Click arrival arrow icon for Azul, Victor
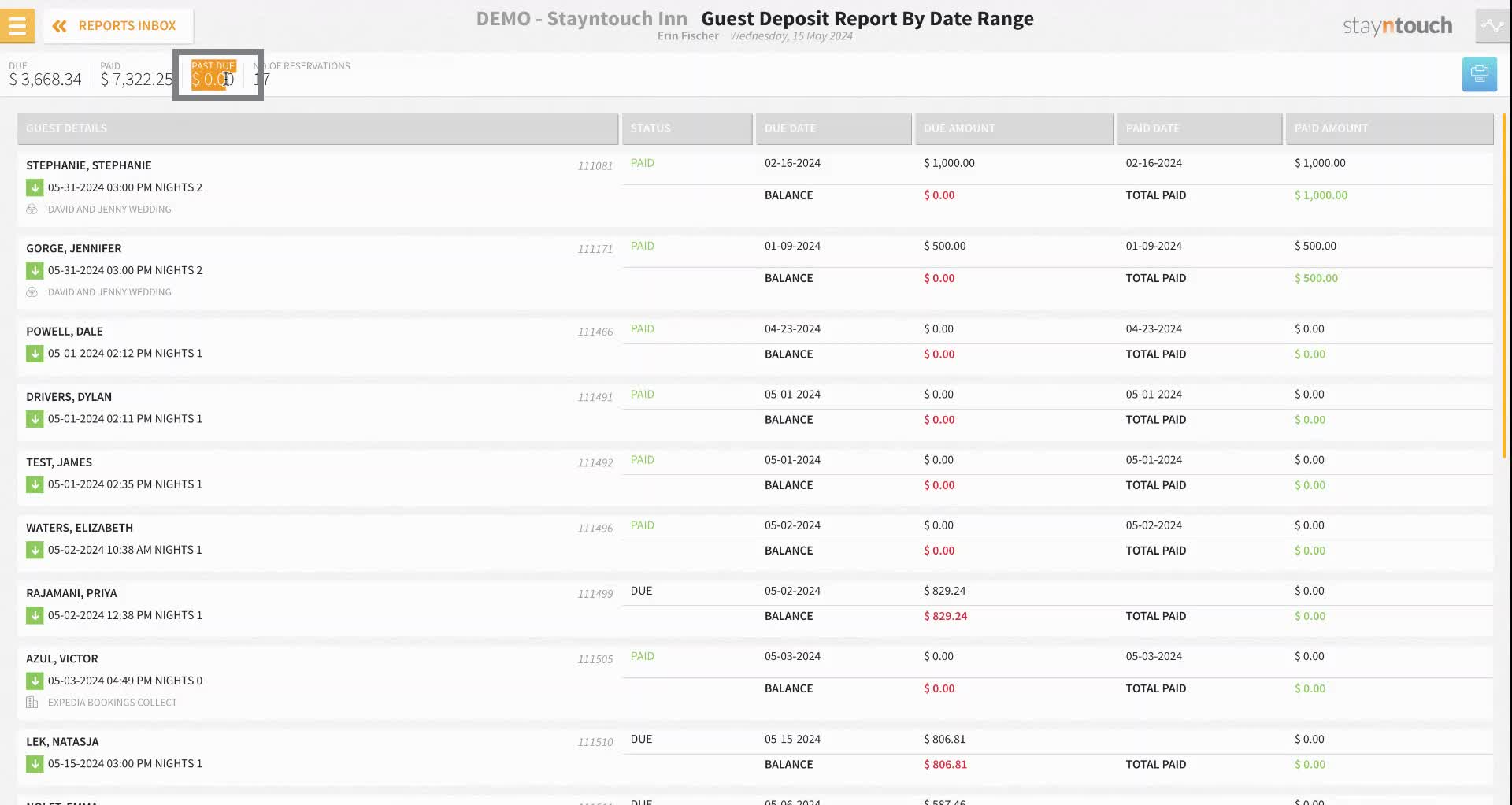1512x805 pixels. point(35,681)
